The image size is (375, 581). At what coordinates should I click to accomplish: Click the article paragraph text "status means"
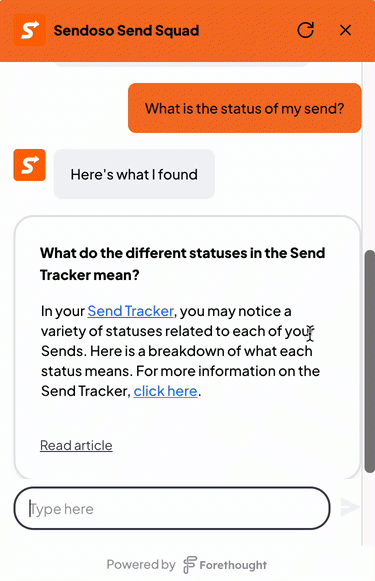click(86, 371)
